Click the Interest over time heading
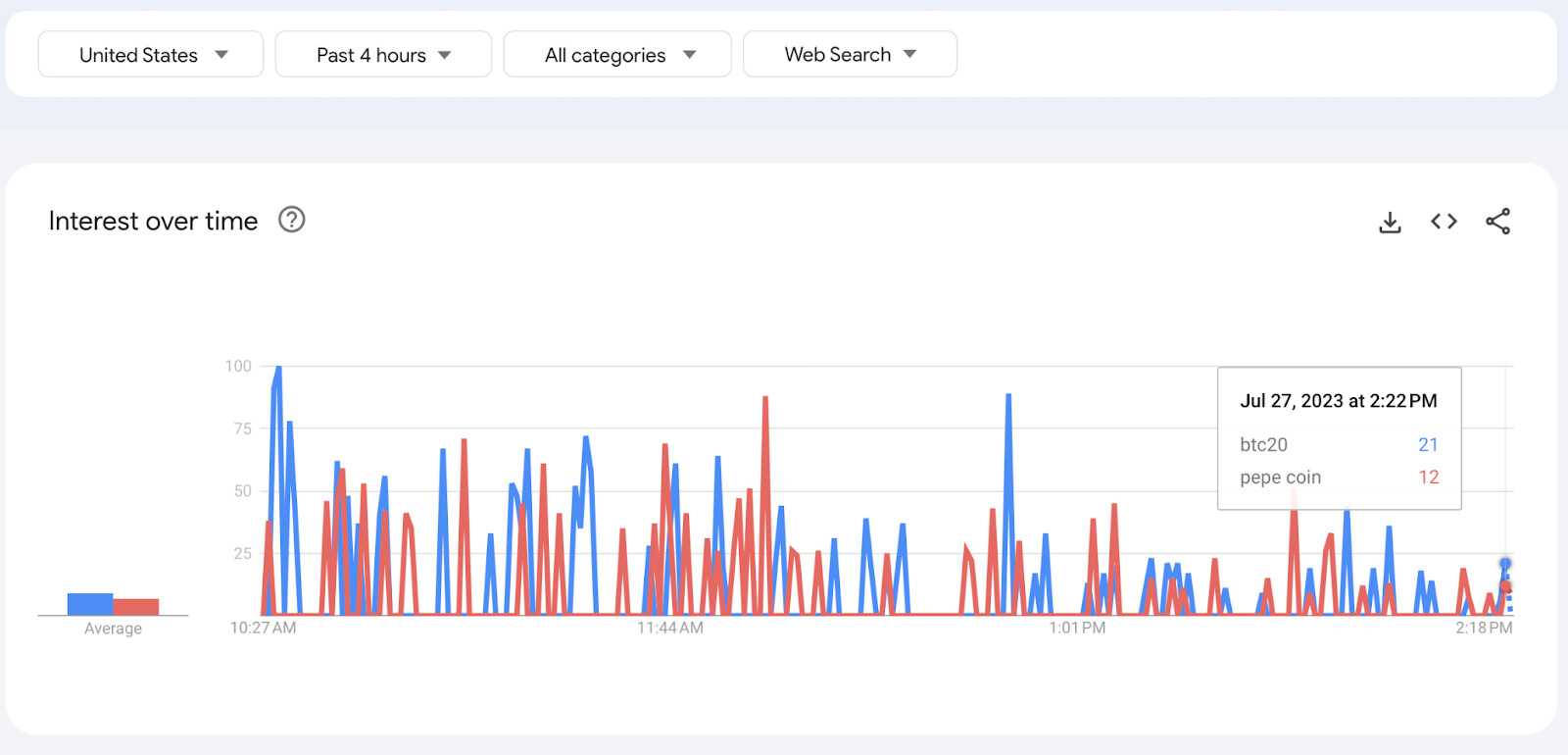 153,221
